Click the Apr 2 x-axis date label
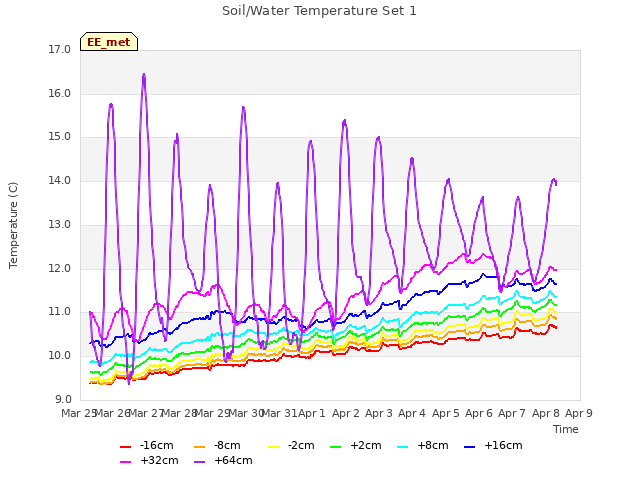Screen dimensions: 640x480 pyautogui.click(x=346, y=413)
